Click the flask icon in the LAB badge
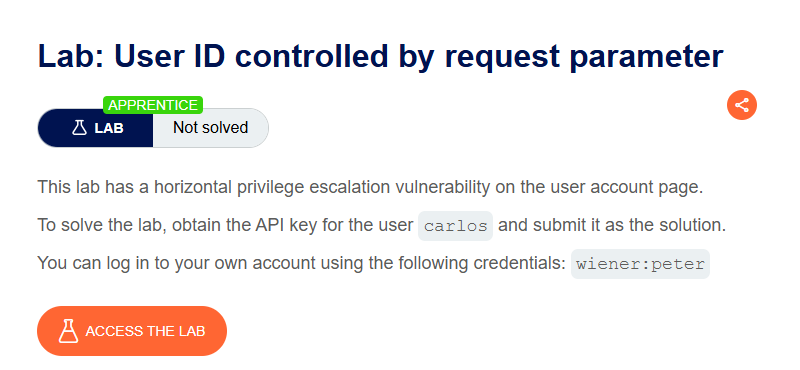The width and height of the screenshot is (800, 370). (x=79, y=128)
